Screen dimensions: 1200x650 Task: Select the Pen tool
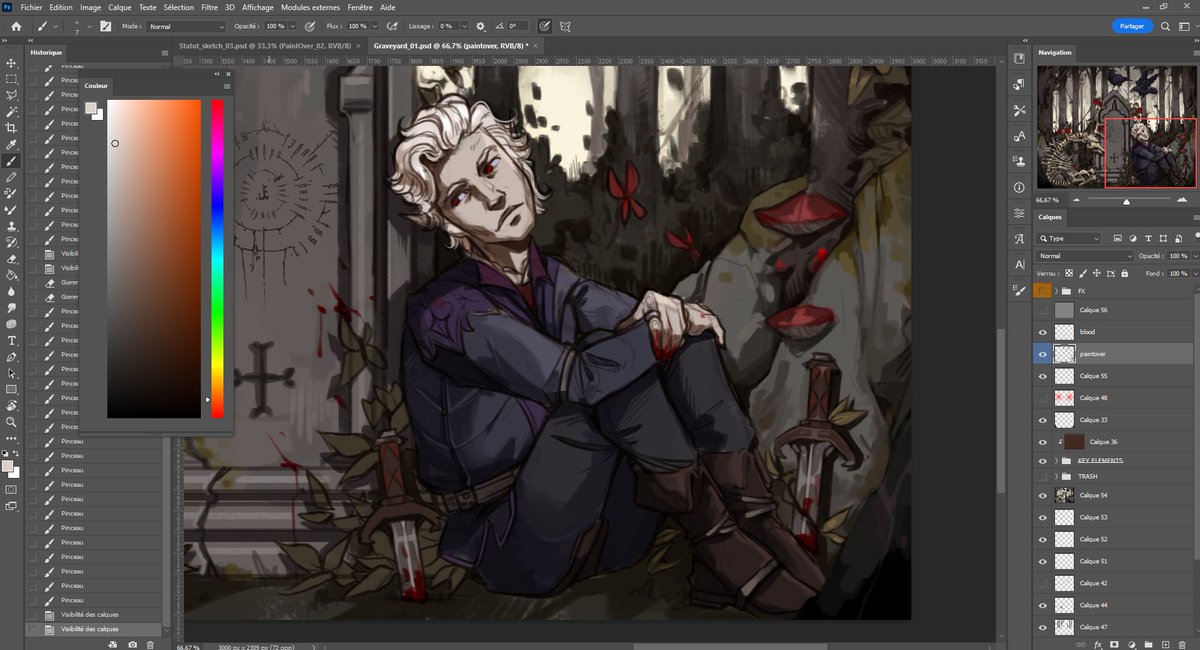coord(12,357)
